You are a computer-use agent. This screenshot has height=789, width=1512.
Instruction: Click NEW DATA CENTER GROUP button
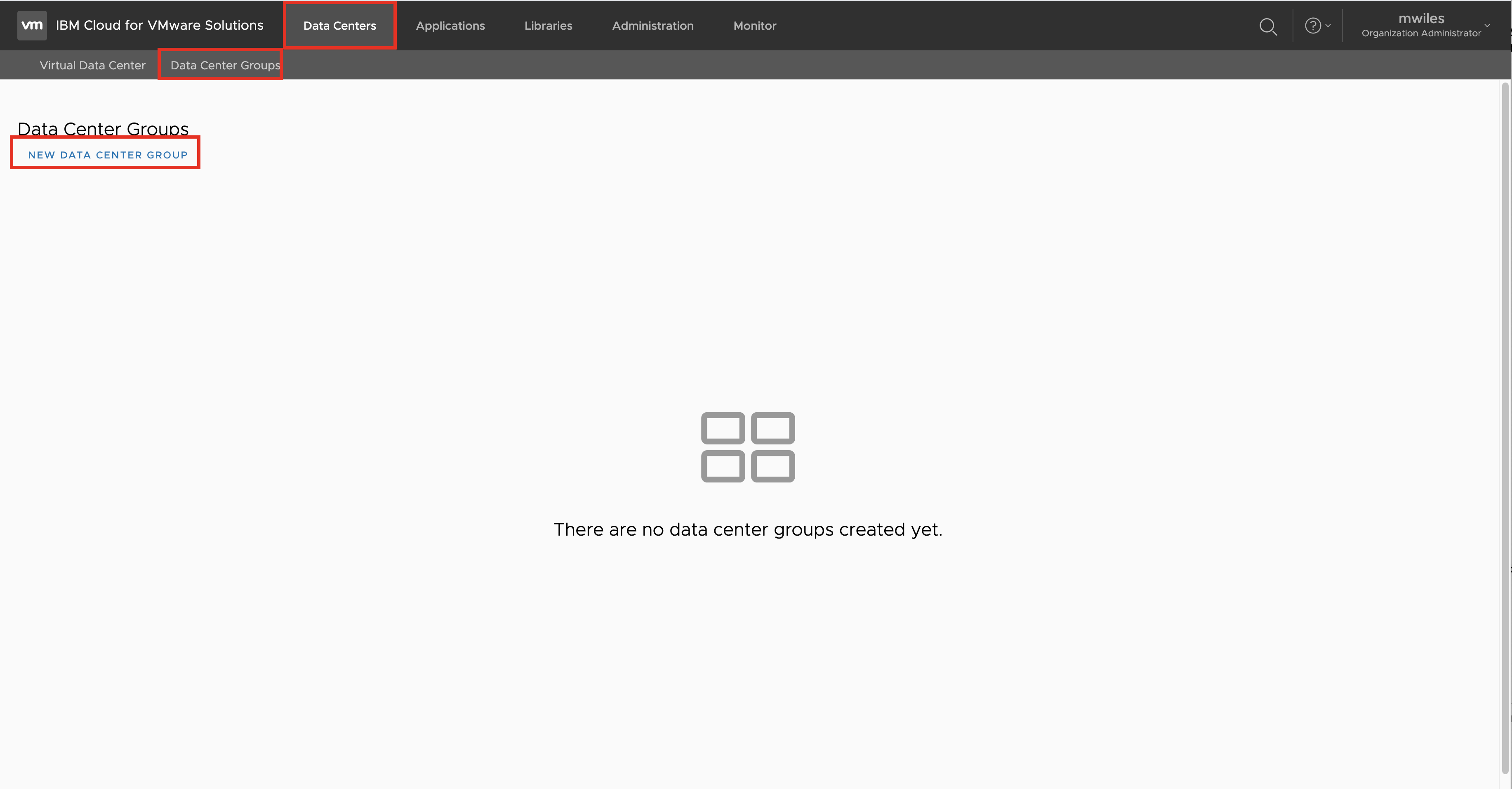point(107,155)
